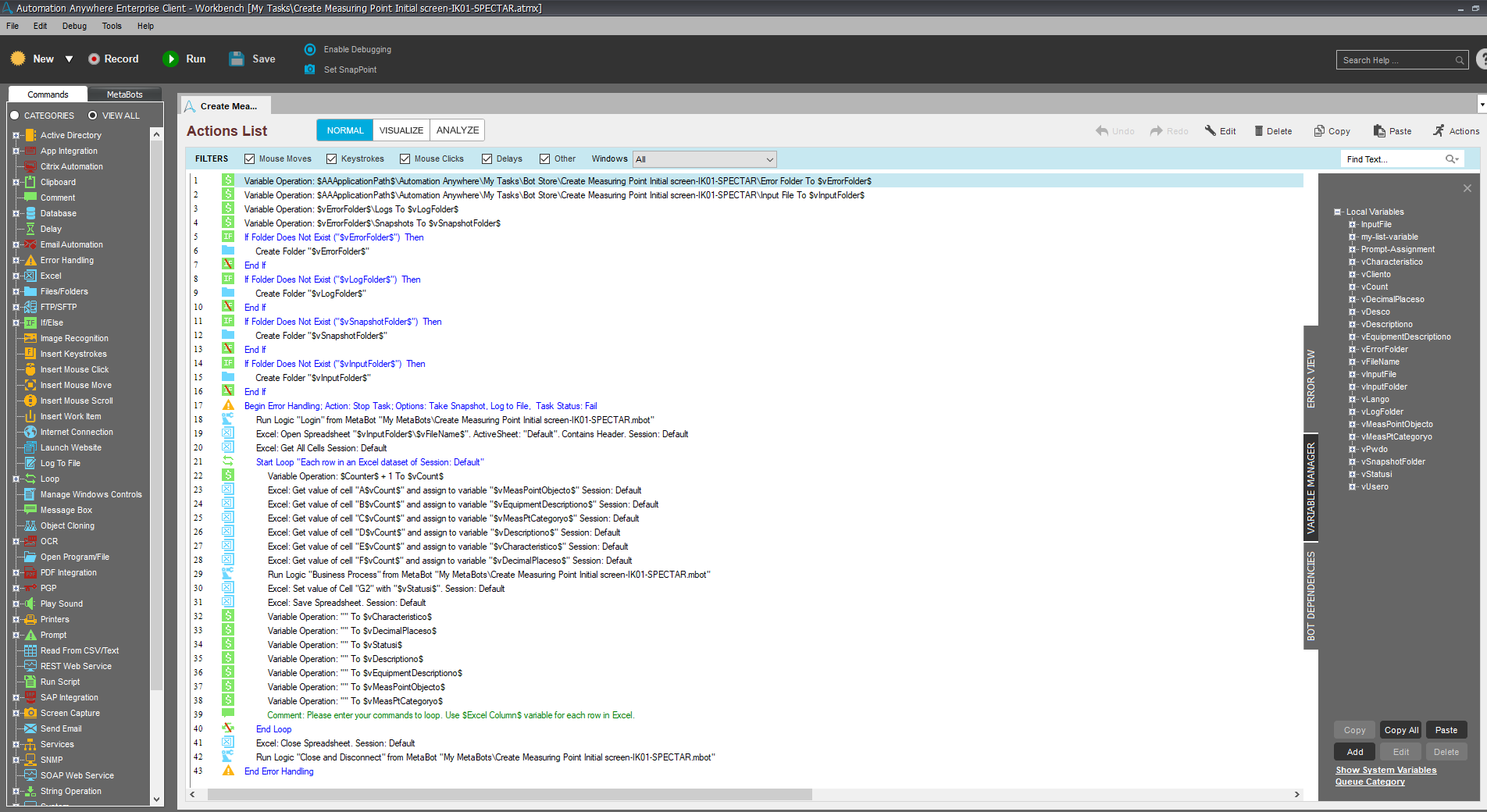This screenshot has height=812, width=1487.
Task: Click the Show System Variables link
Action: pyautogui.click(x=1385, y=770)
